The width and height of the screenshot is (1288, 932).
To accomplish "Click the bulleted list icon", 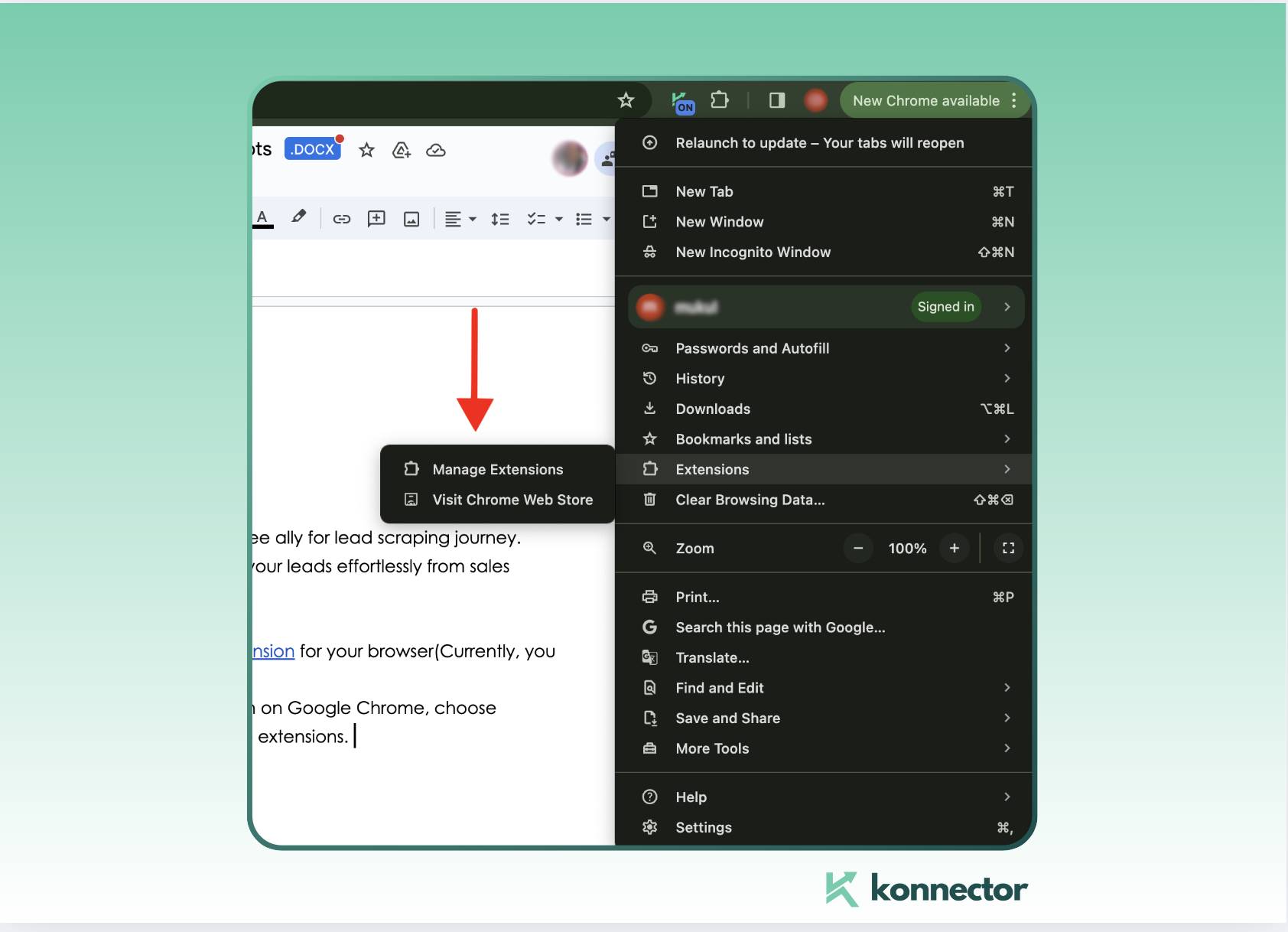I will tap(584, 220).
